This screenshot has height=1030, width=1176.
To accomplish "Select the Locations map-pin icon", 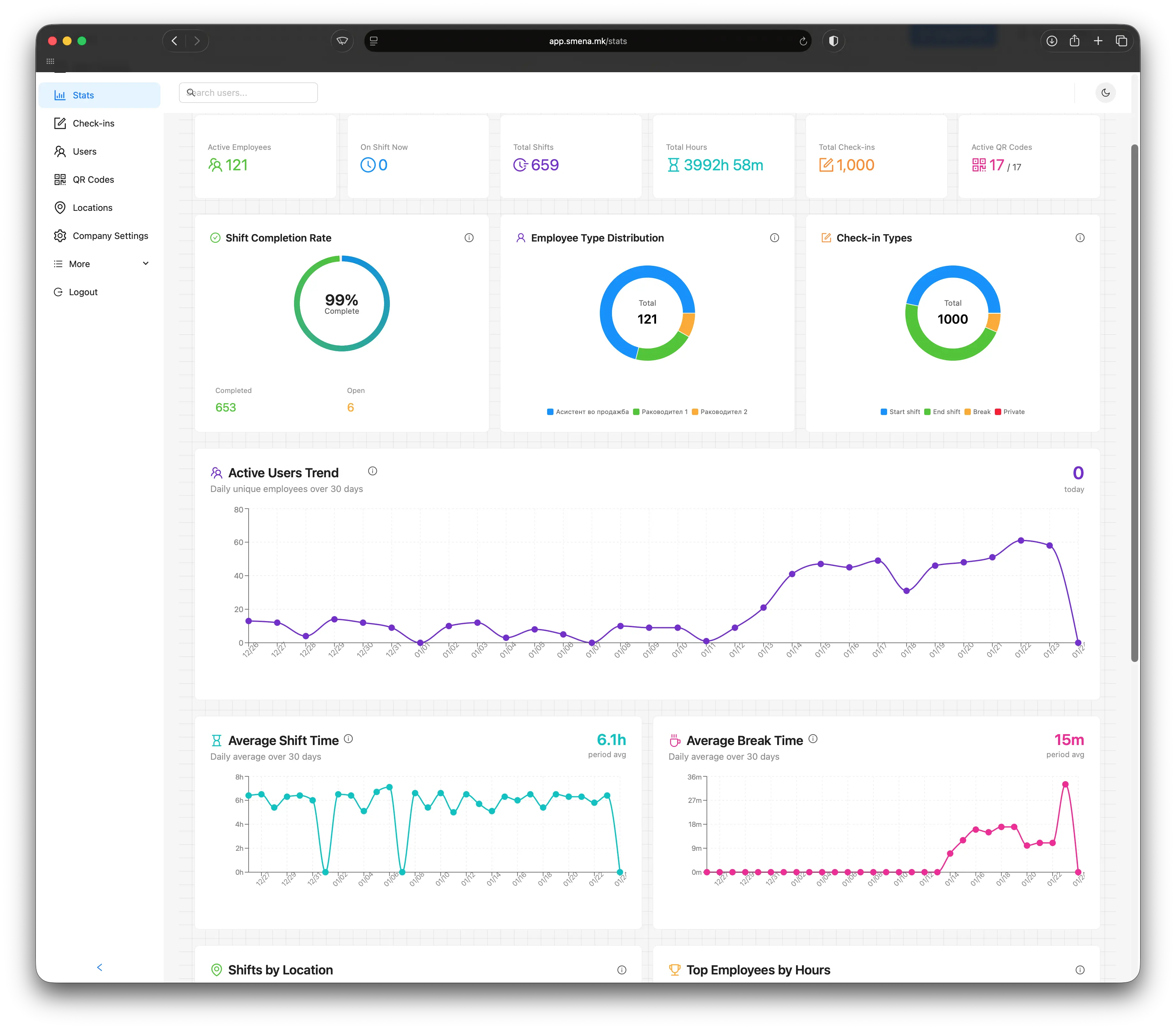I will [60, 207].
